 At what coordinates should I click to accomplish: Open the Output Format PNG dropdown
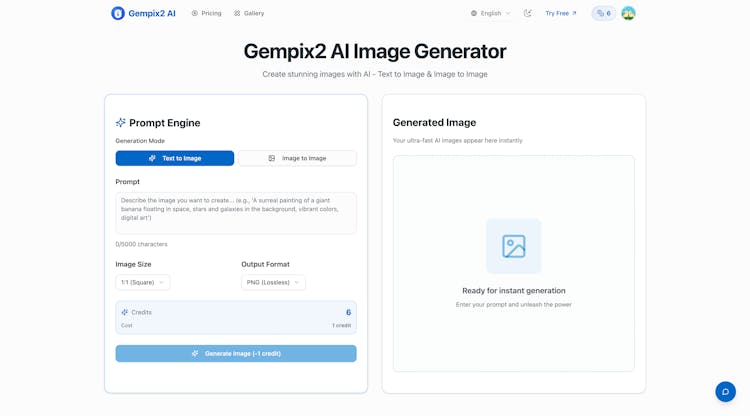(273, 282)
